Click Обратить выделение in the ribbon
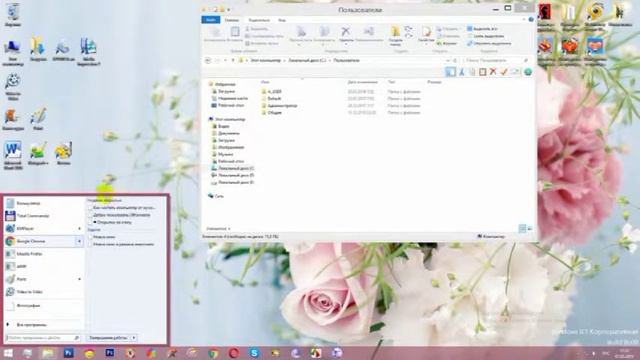640x360 pixels. click(x=489, y=43)
